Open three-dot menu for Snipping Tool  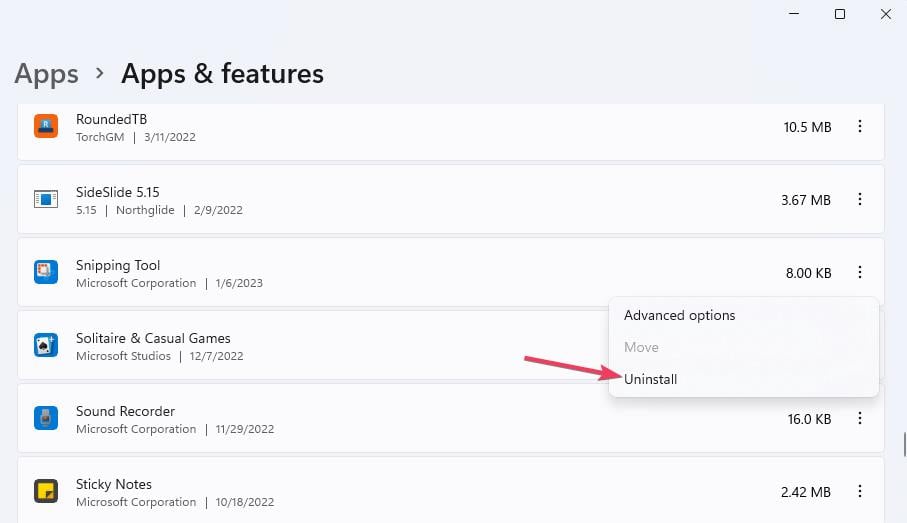[860, 272]
